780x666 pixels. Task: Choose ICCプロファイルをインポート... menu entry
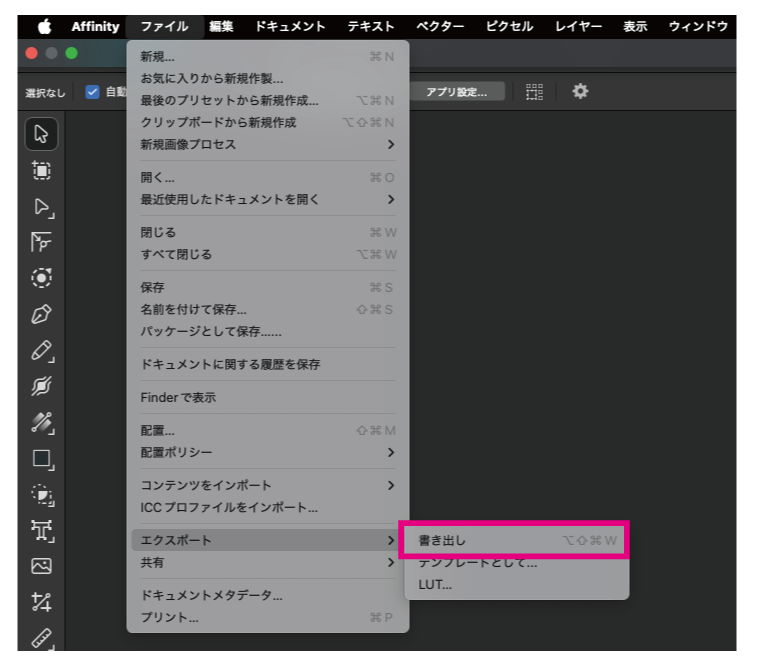point(229,507)
